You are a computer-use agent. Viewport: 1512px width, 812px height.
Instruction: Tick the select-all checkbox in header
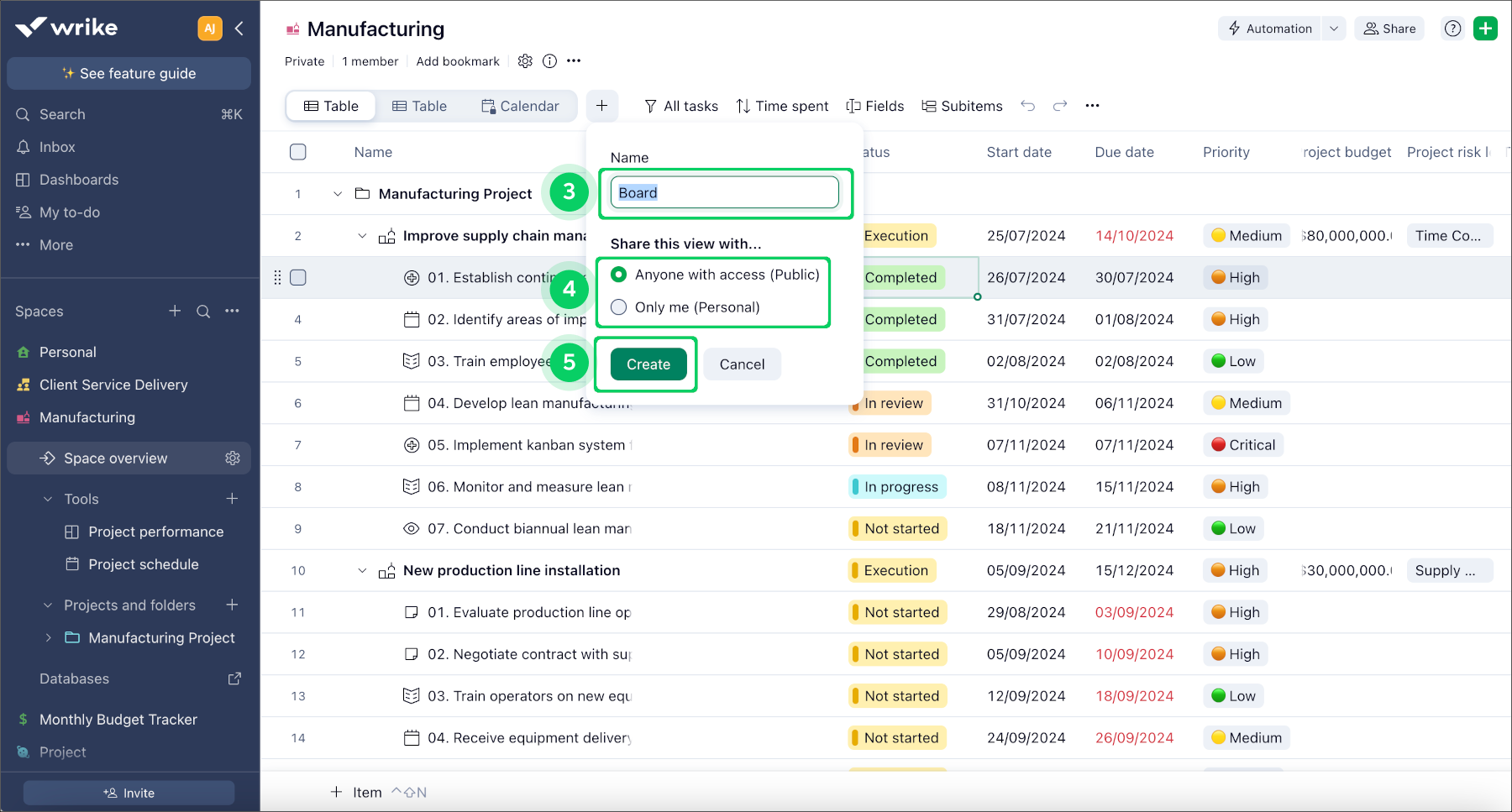(x=298, y=152)
